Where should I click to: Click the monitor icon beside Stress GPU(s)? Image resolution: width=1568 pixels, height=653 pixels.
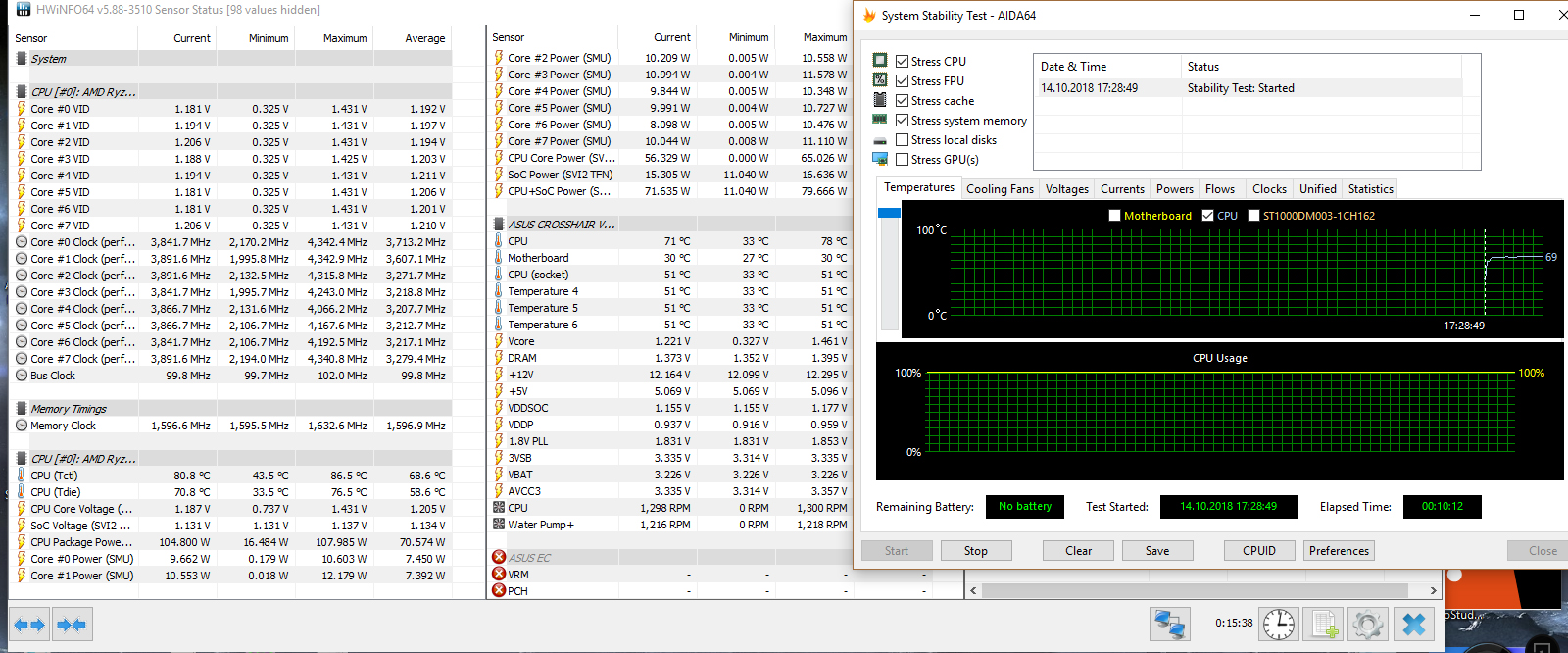point(880,159)
